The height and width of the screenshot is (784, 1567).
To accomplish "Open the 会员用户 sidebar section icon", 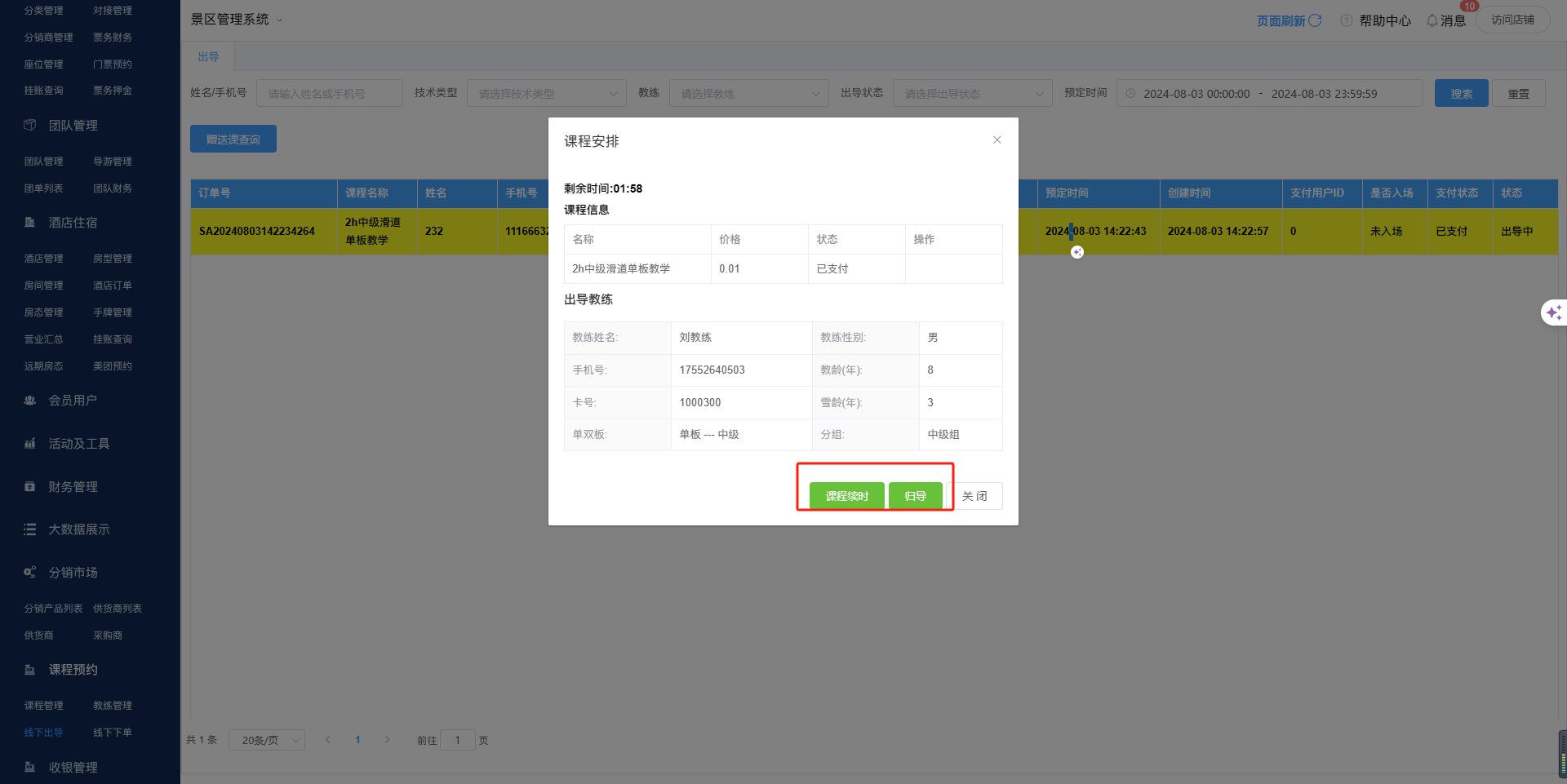I will (30, 401).
